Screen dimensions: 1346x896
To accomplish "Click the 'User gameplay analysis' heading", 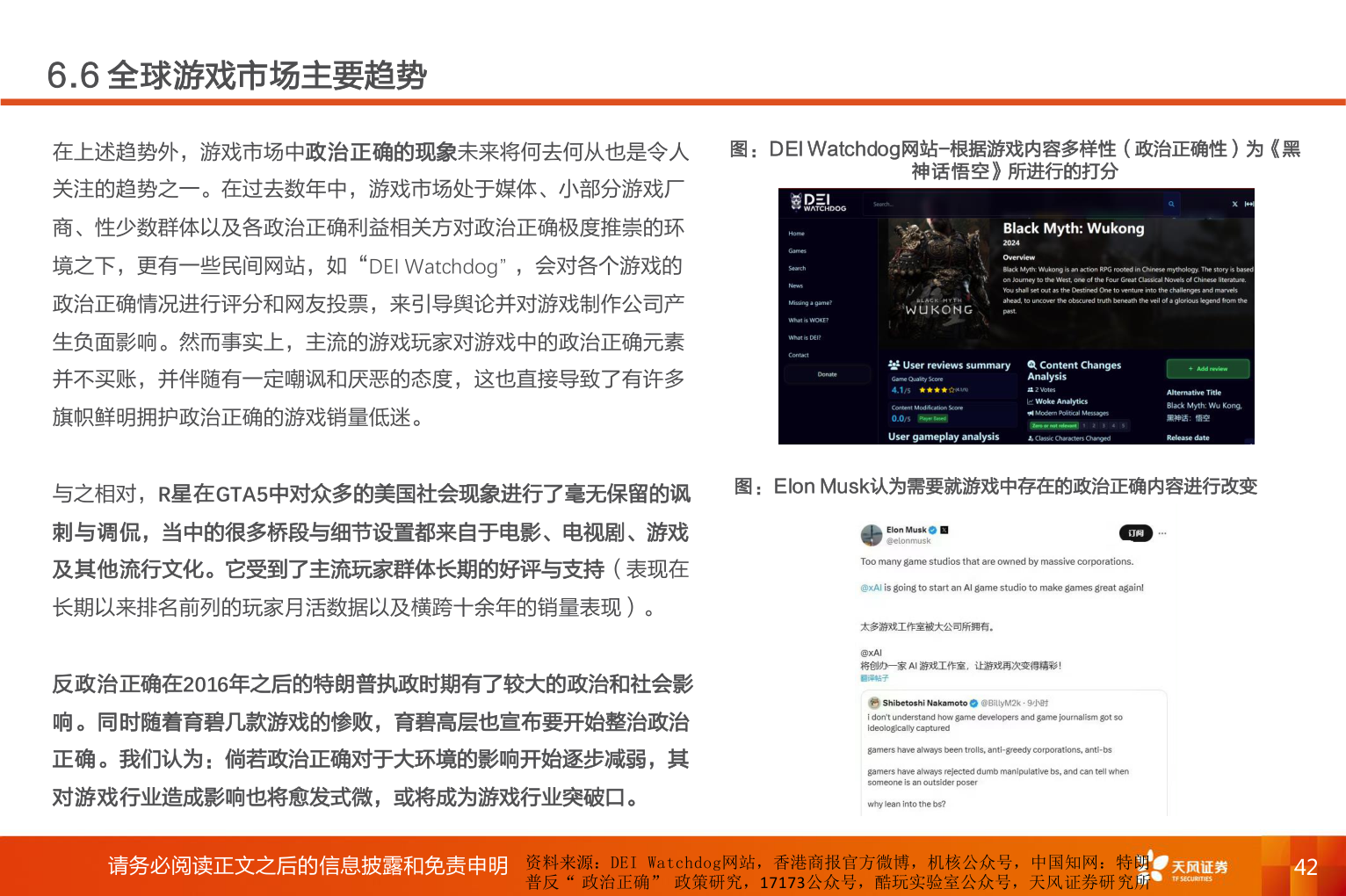I will click(x=944, y=437).
